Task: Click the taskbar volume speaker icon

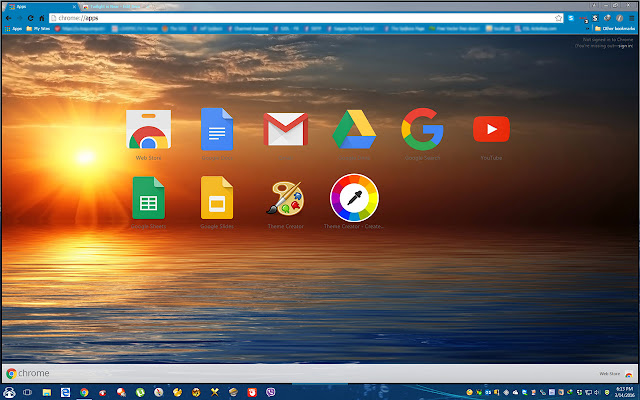Action: (x=597, y=392)
